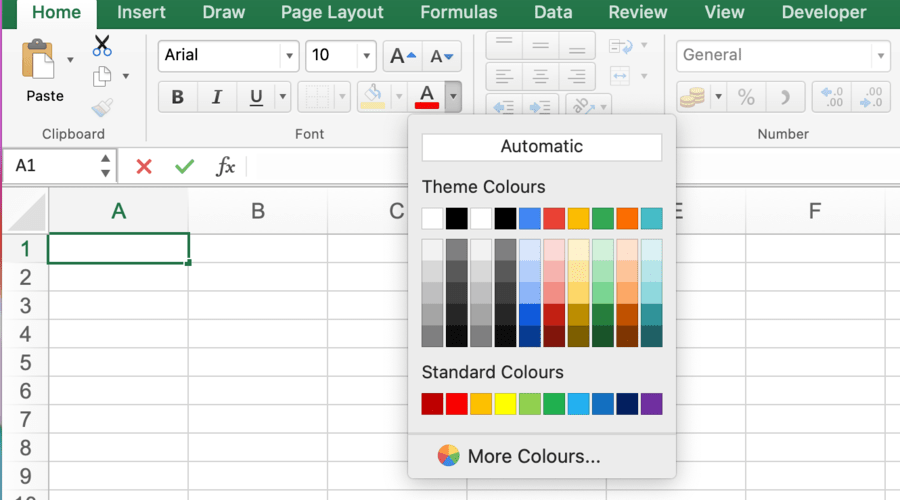Toggle Bold formatting
This screenshot has width=900, height=500.
(178, 96)
